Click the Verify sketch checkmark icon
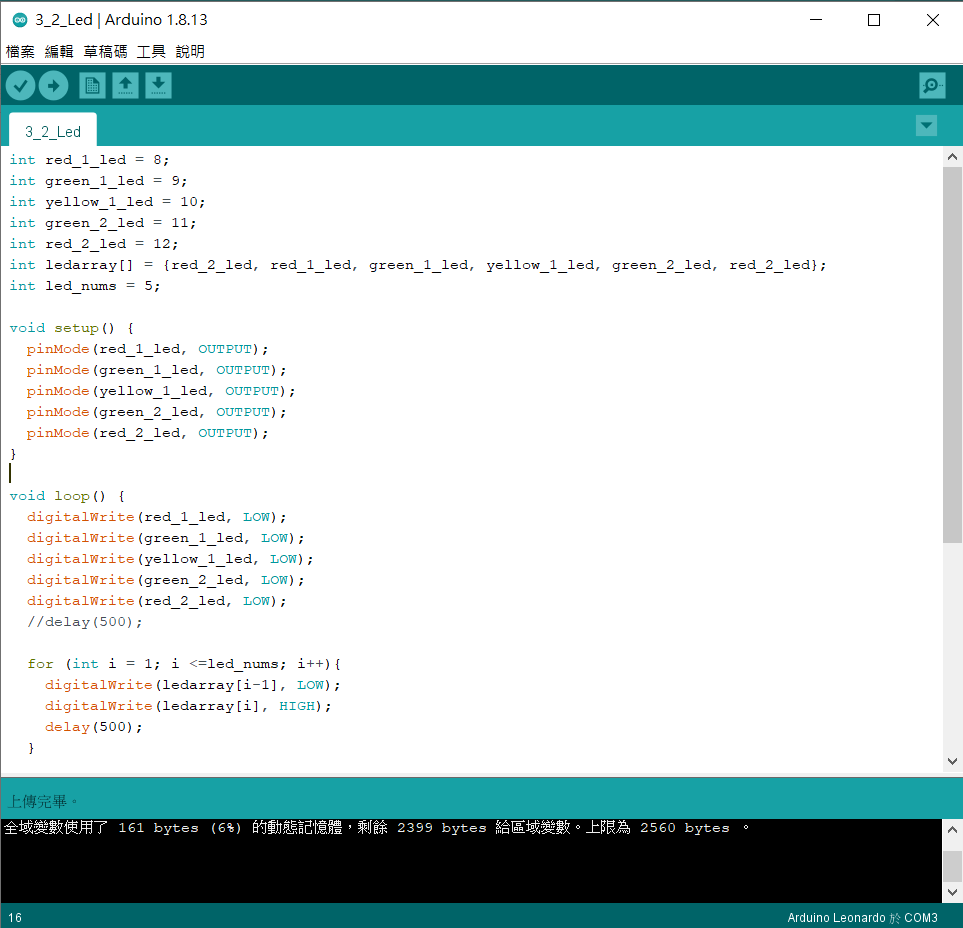The width and height of the screenshot is (963, 928). pyautogui.click(x=20, y=86)
